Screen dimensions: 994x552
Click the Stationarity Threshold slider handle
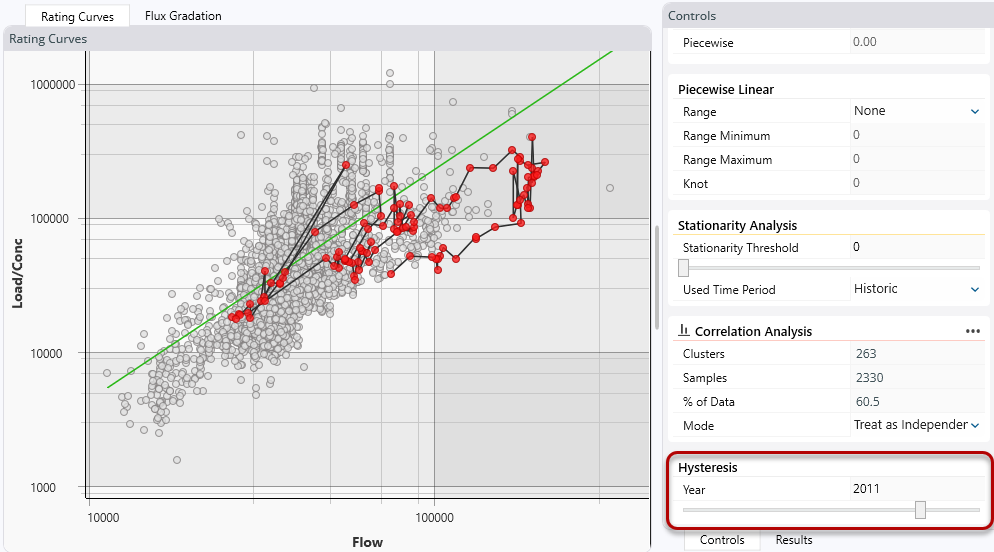point(684,268)
